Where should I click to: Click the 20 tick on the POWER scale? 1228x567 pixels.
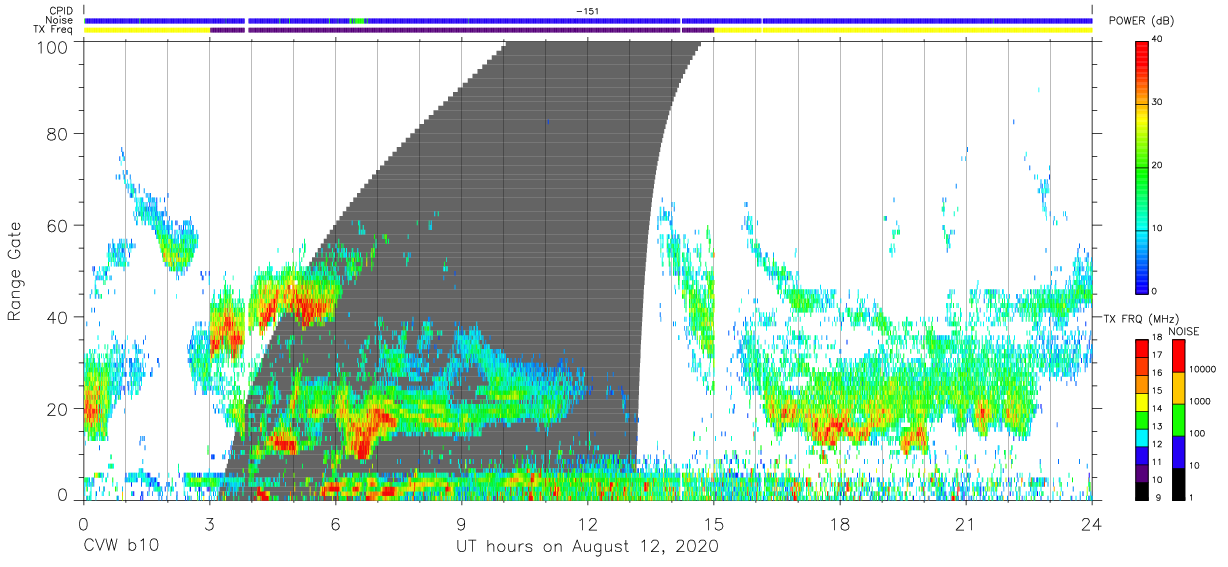(1157, 166)
